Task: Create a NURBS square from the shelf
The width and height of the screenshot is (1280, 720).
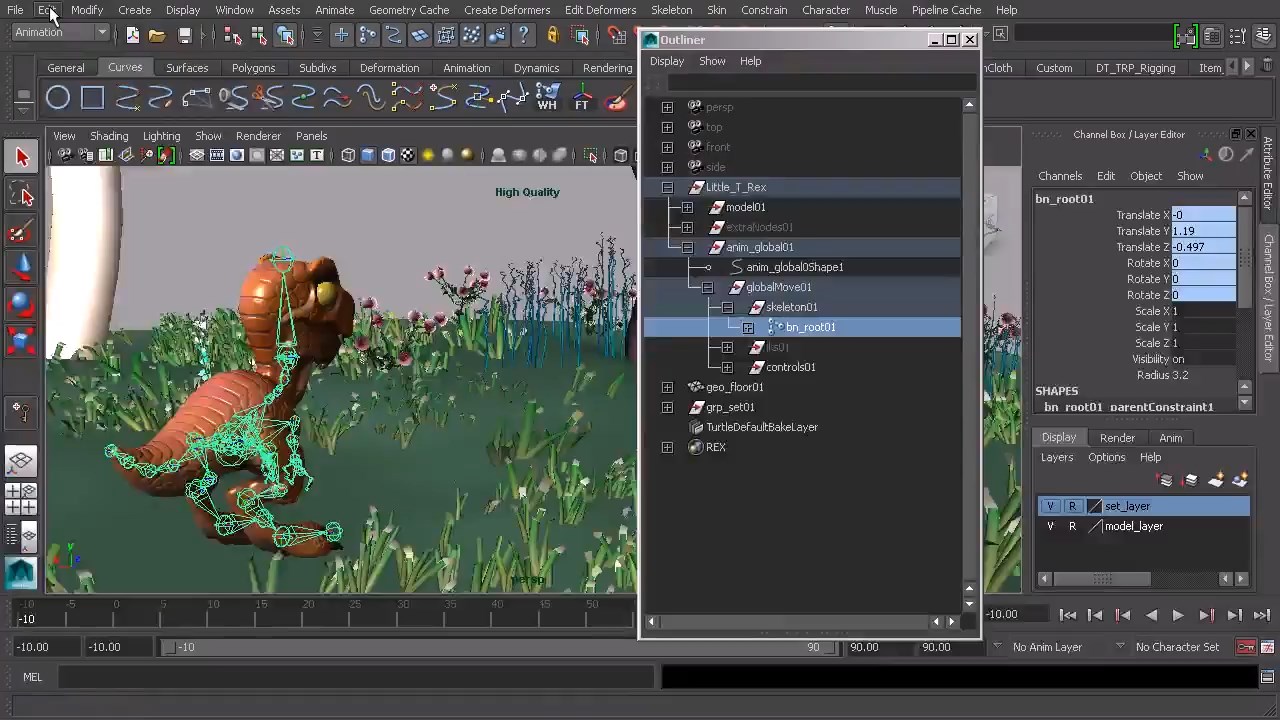Action: (x=92, y=98)
